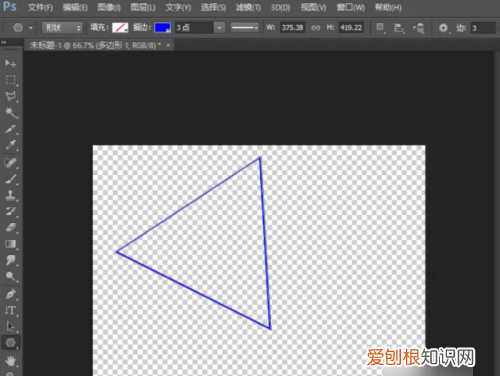Select the Pen tool

[10, 294]
